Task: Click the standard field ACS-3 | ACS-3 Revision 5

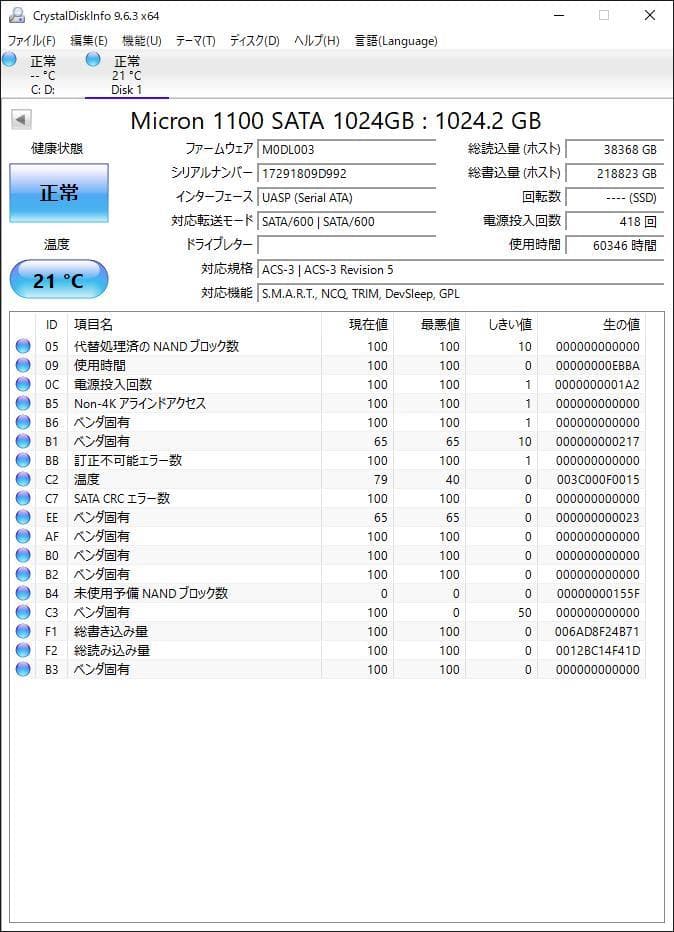Action: [x=461, y=269]
